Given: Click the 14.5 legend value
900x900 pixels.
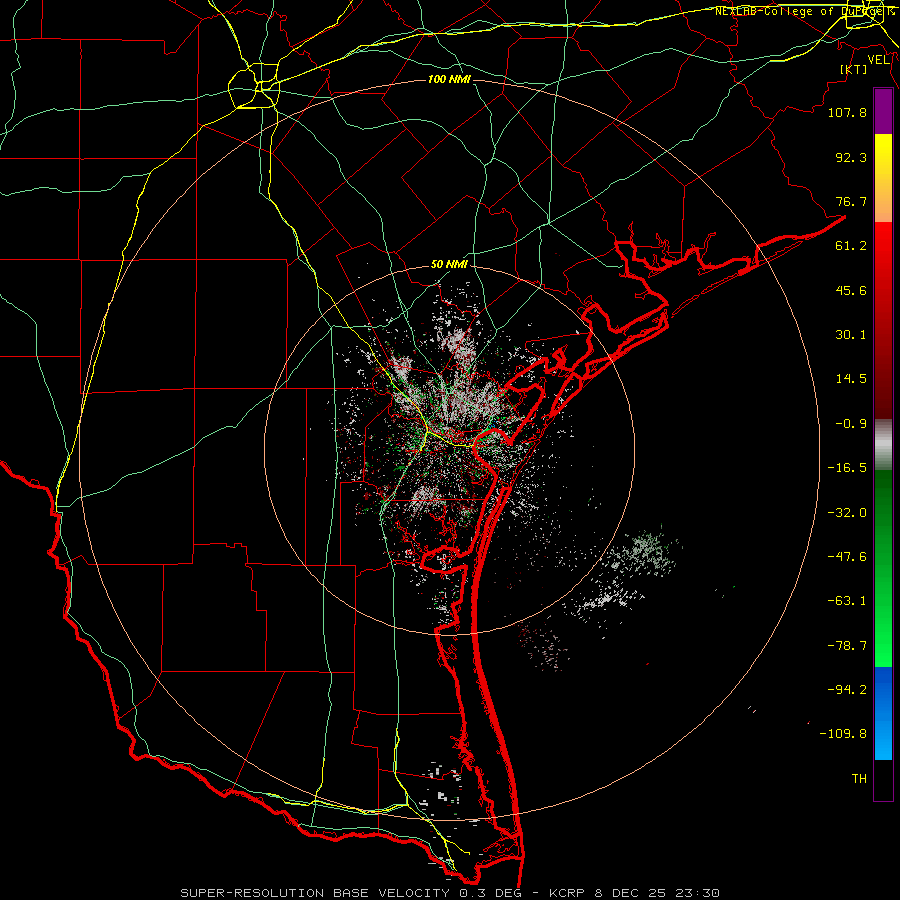Looking at the screenshot, I should pos(851,379).
